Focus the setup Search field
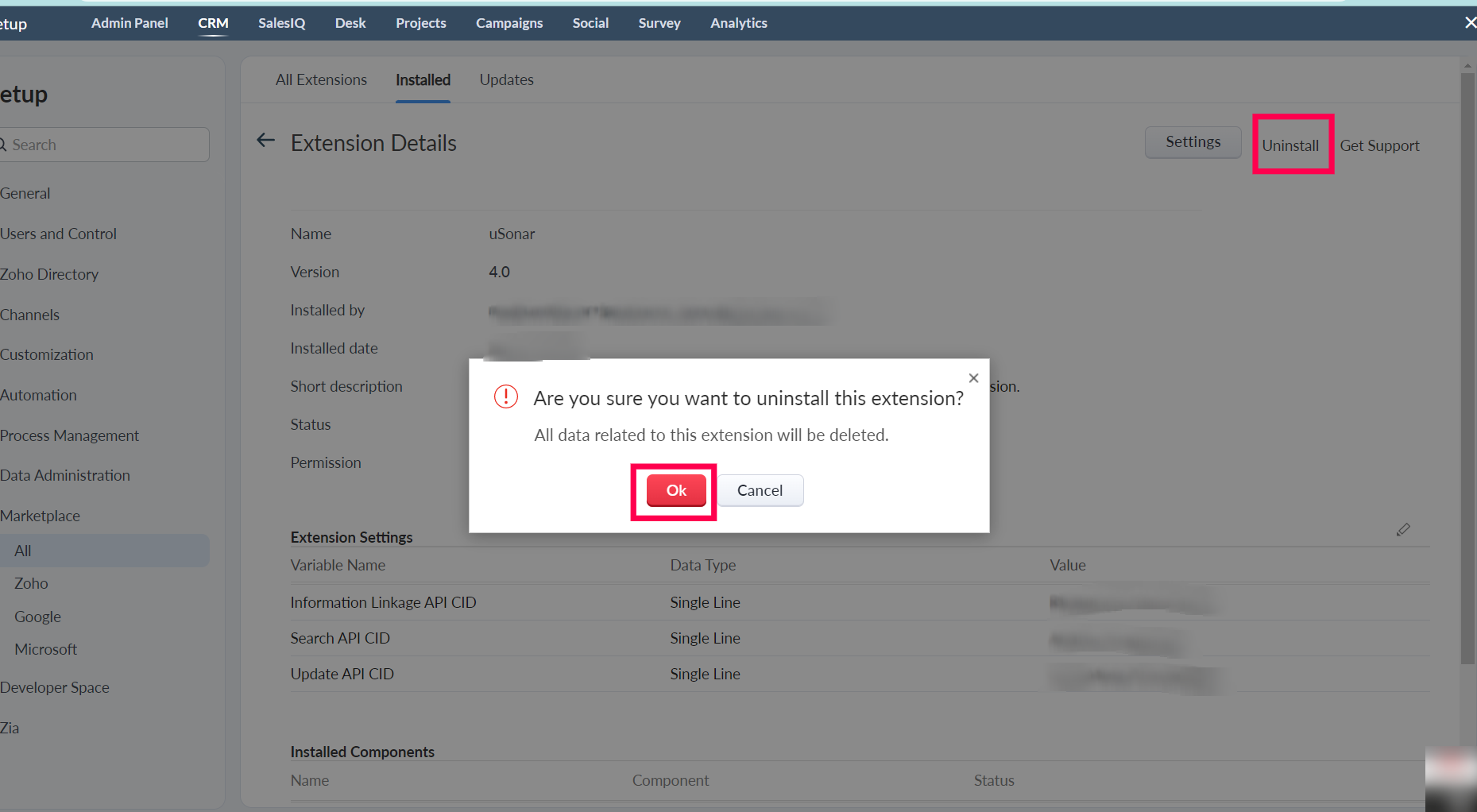Viewport: 1477px width, 812px height. pos(103,145)
